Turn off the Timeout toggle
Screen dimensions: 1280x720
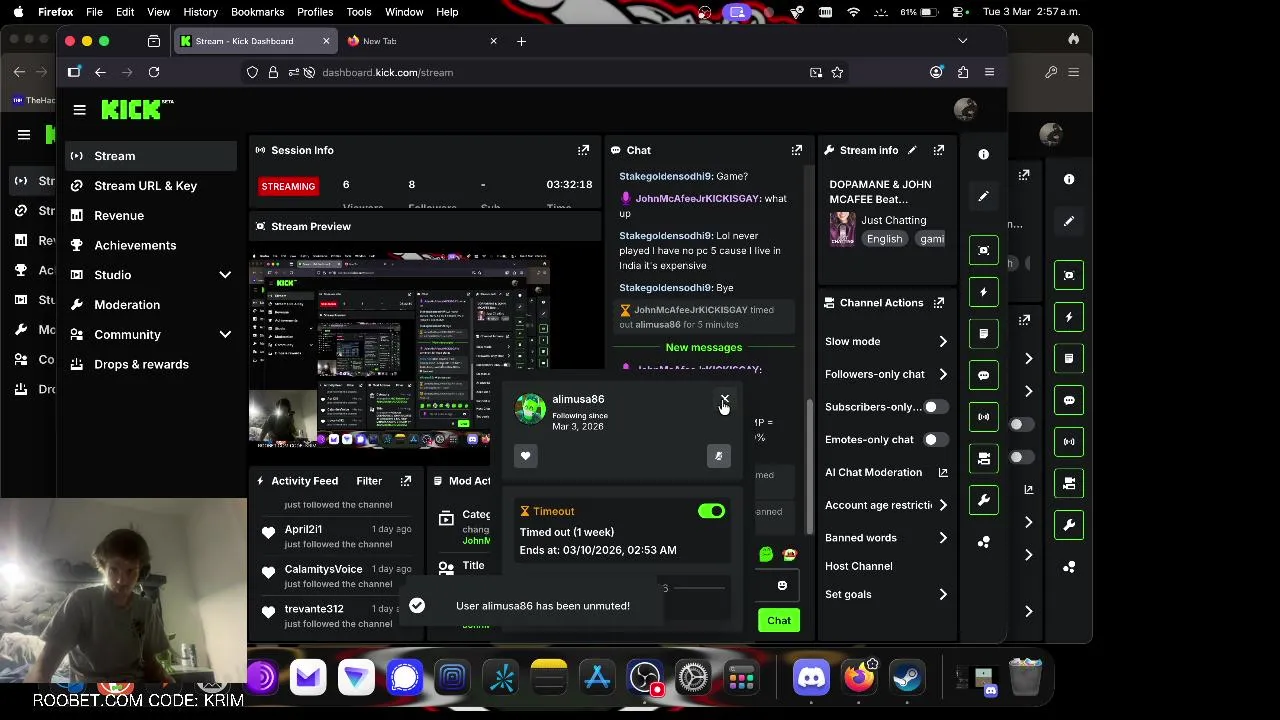pos(712,511)
